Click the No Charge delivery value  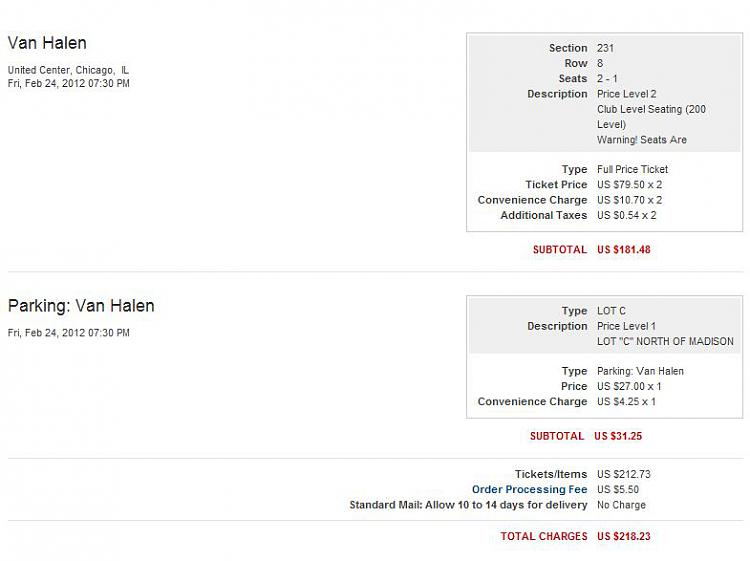[x=621, y=505]
